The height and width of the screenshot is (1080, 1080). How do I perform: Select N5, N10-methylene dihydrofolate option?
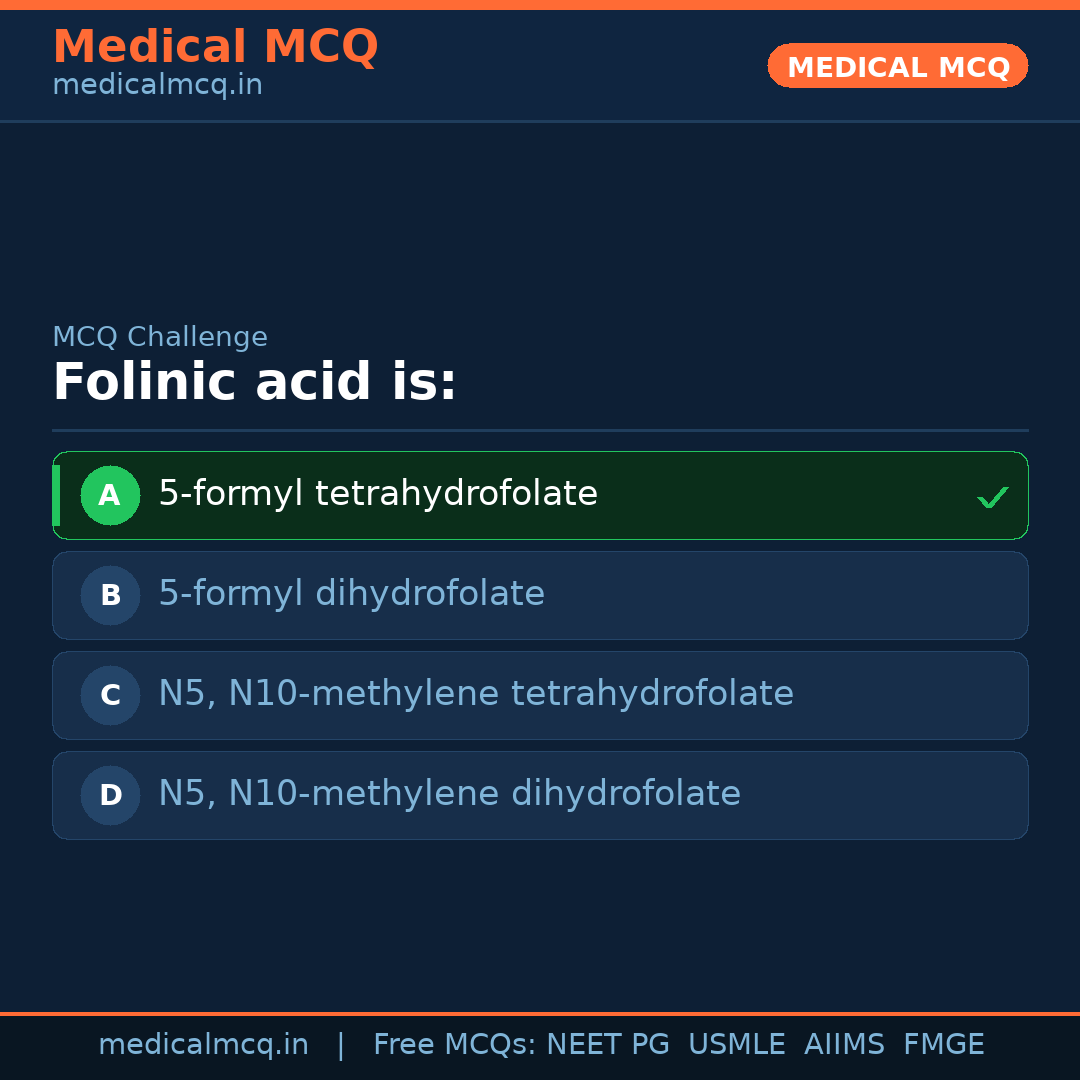click(449, 794)
